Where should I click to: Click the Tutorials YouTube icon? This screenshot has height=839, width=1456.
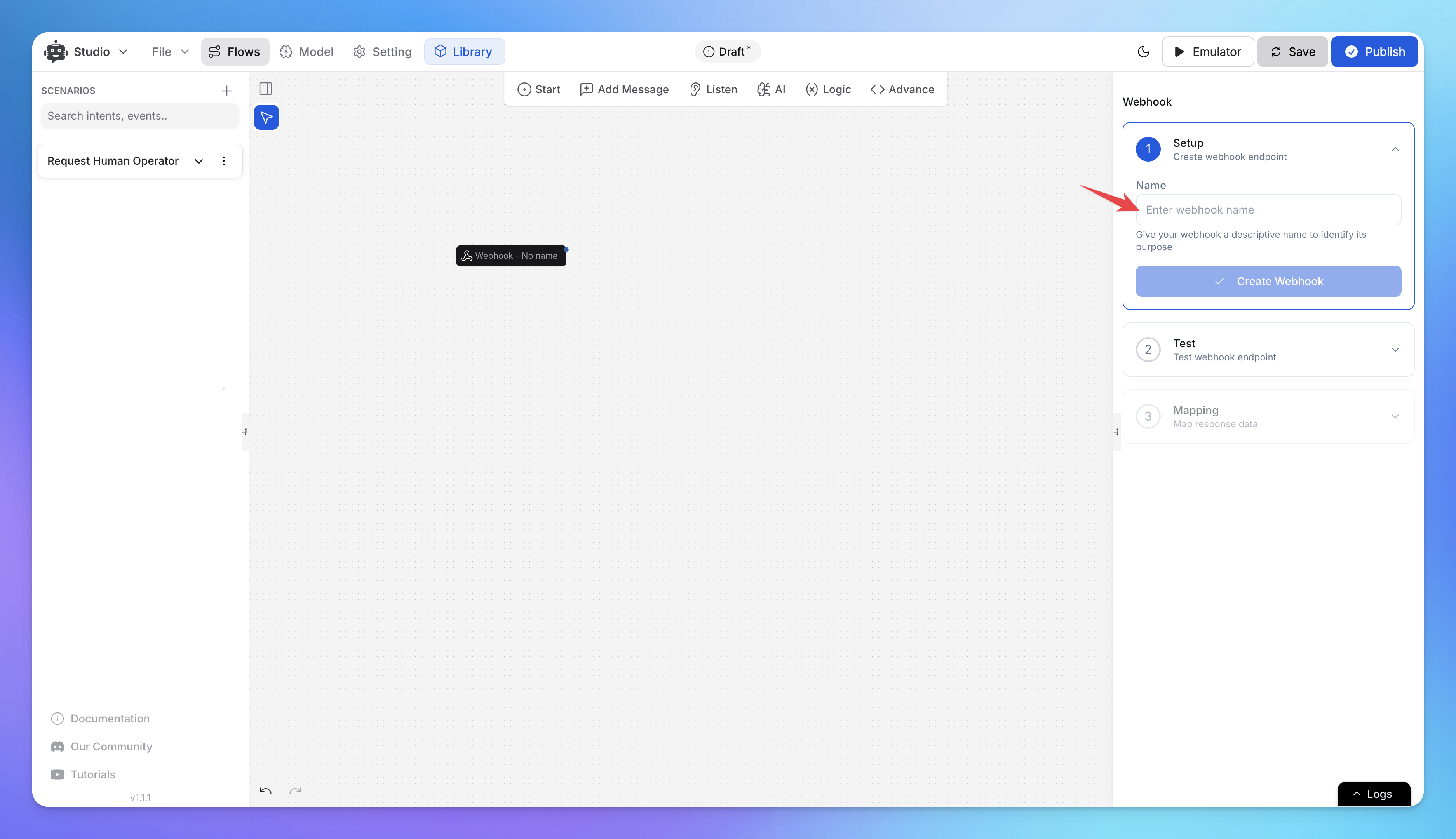pyautogui.click(x=57, y=775)
